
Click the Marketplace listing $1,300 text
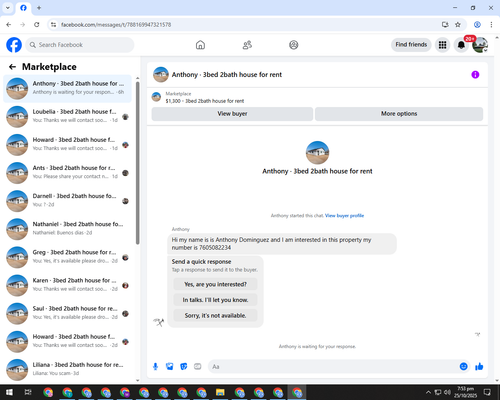click(x=205, y=101)
